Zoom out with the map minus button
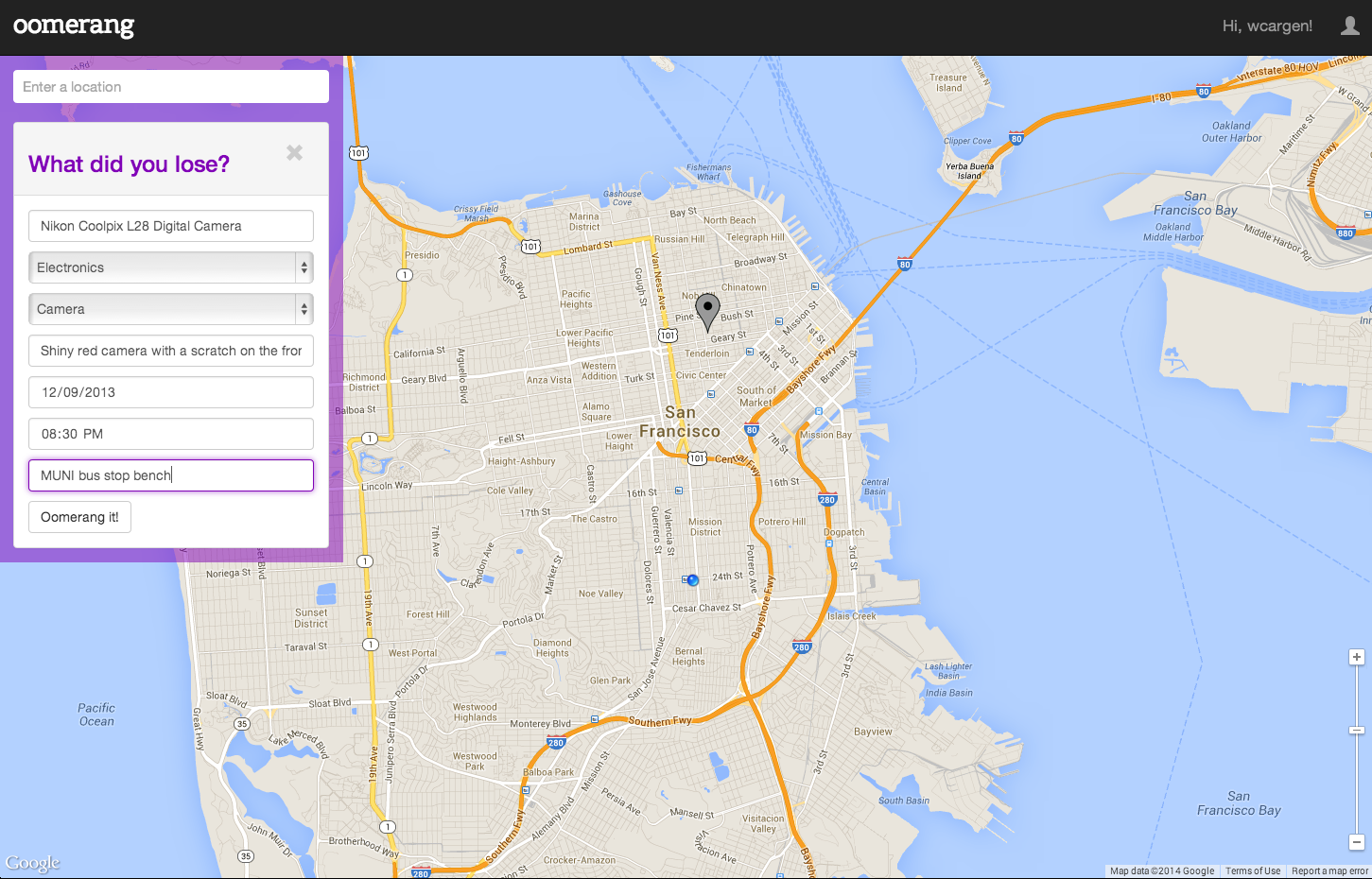The image size is (1372, 879). [x=1357, y=842]
